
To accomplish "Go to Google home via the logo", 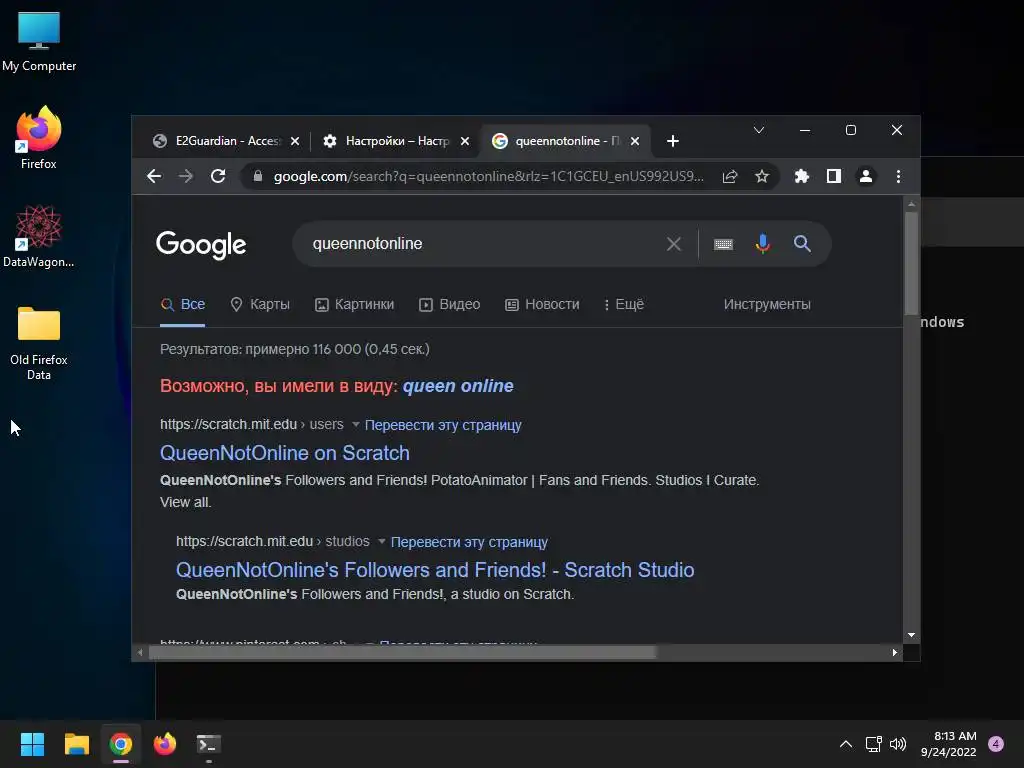I will click(201, 244).
